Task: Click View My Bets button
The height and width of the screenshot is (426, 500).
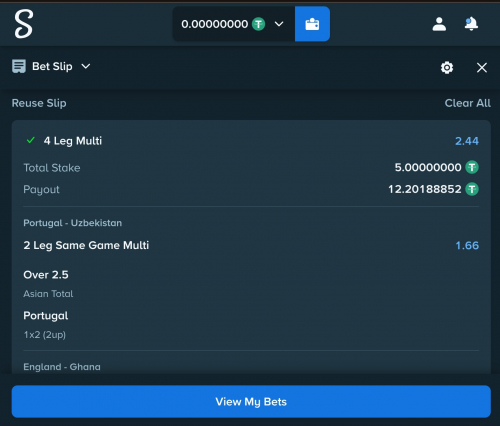Action: [x=251, y=402]
